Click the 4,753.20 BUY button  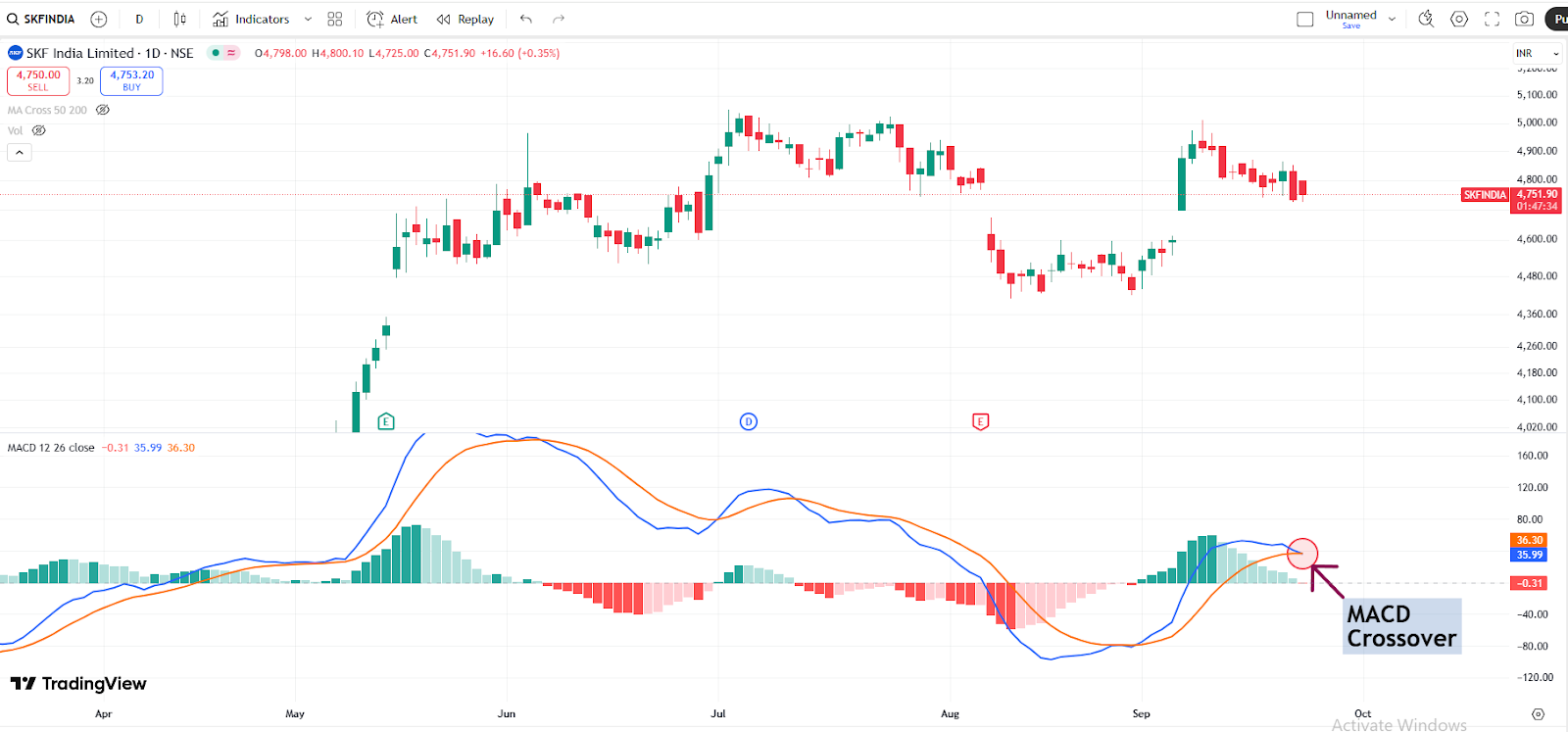[131, 80]
